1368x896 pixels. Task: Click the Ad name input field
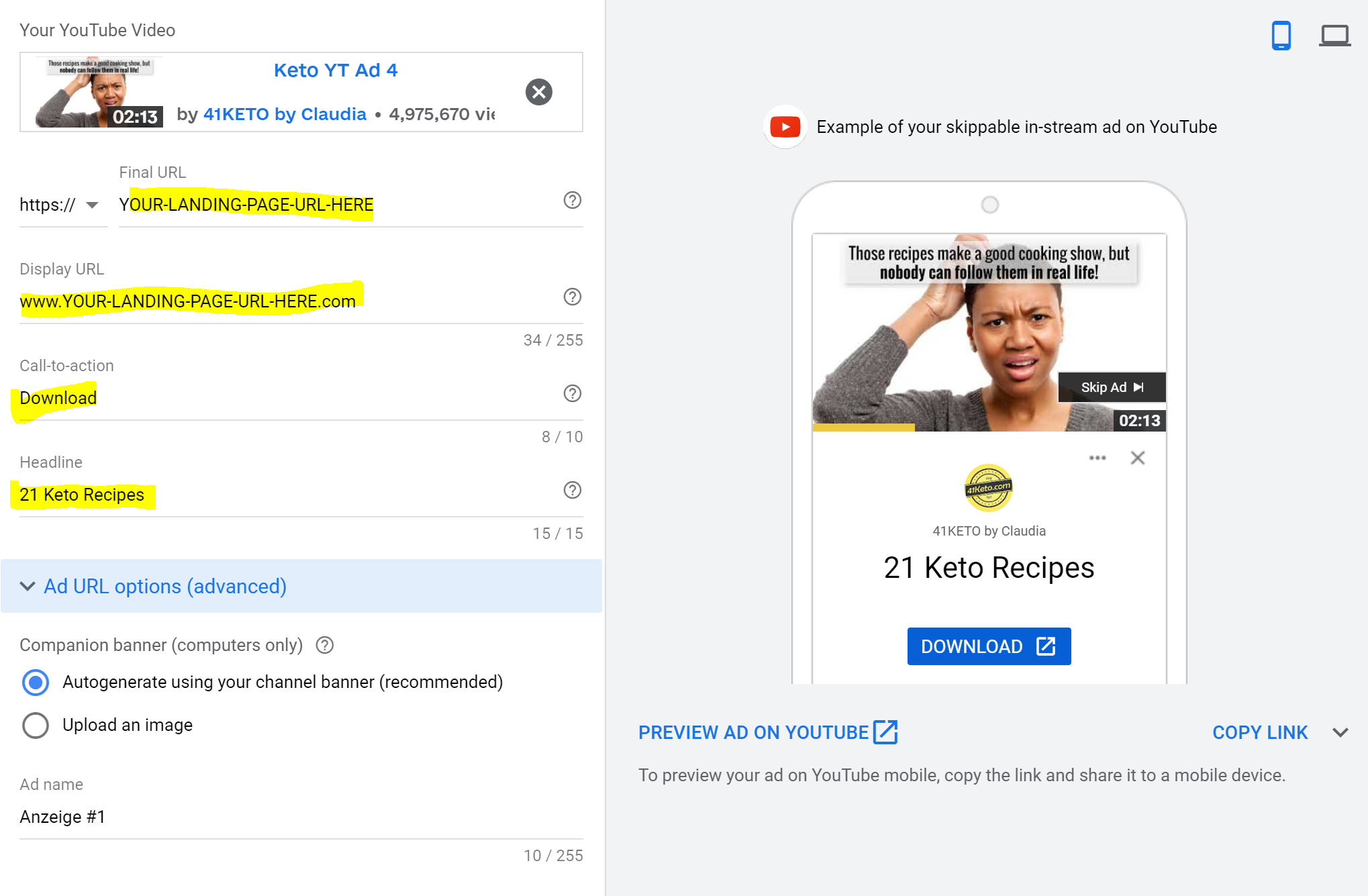click(301, 817)
